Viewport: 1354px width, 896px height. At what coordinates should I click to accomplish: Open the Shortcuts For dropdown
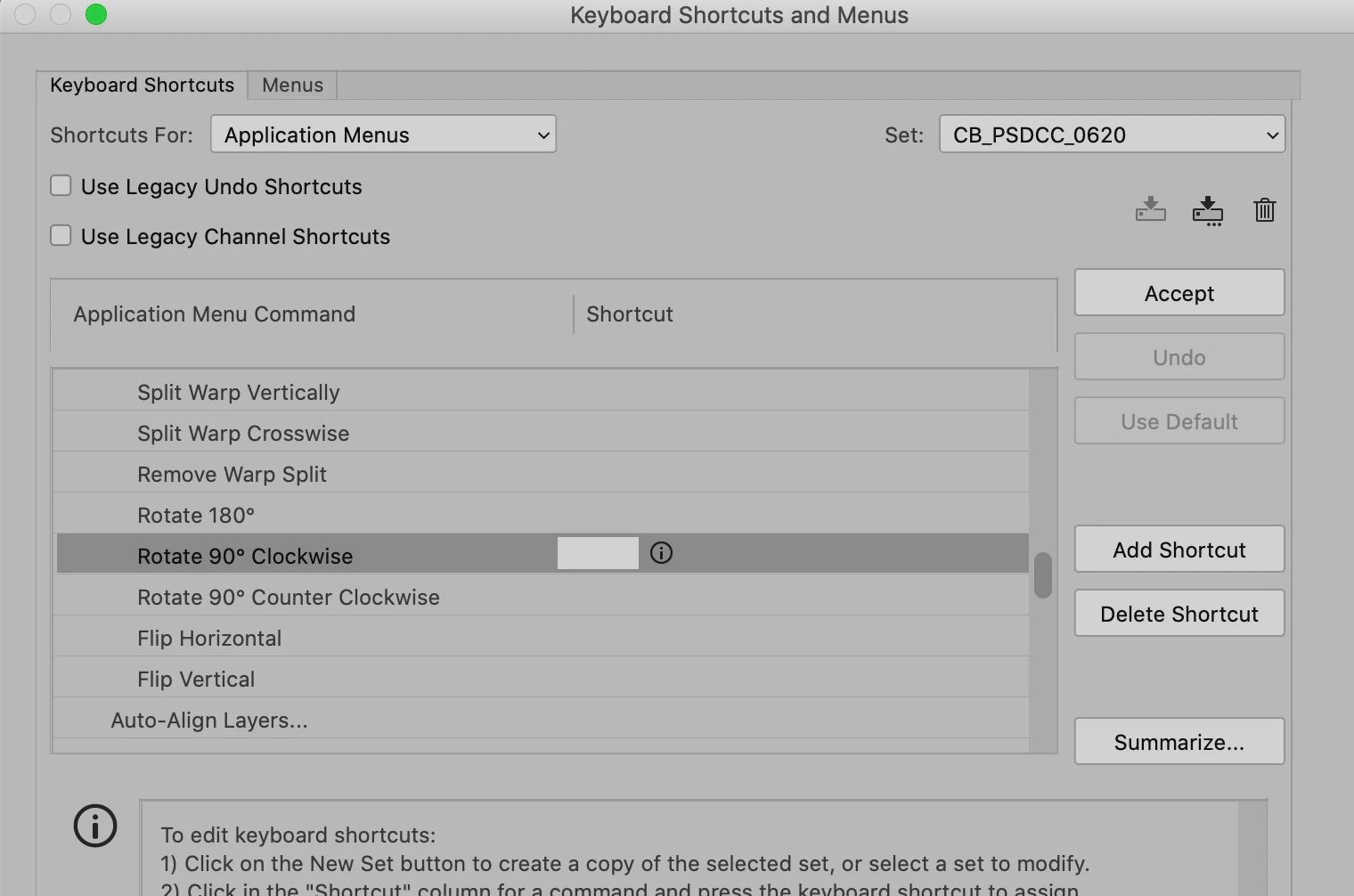pyautogui.click(x=383, y=134)
